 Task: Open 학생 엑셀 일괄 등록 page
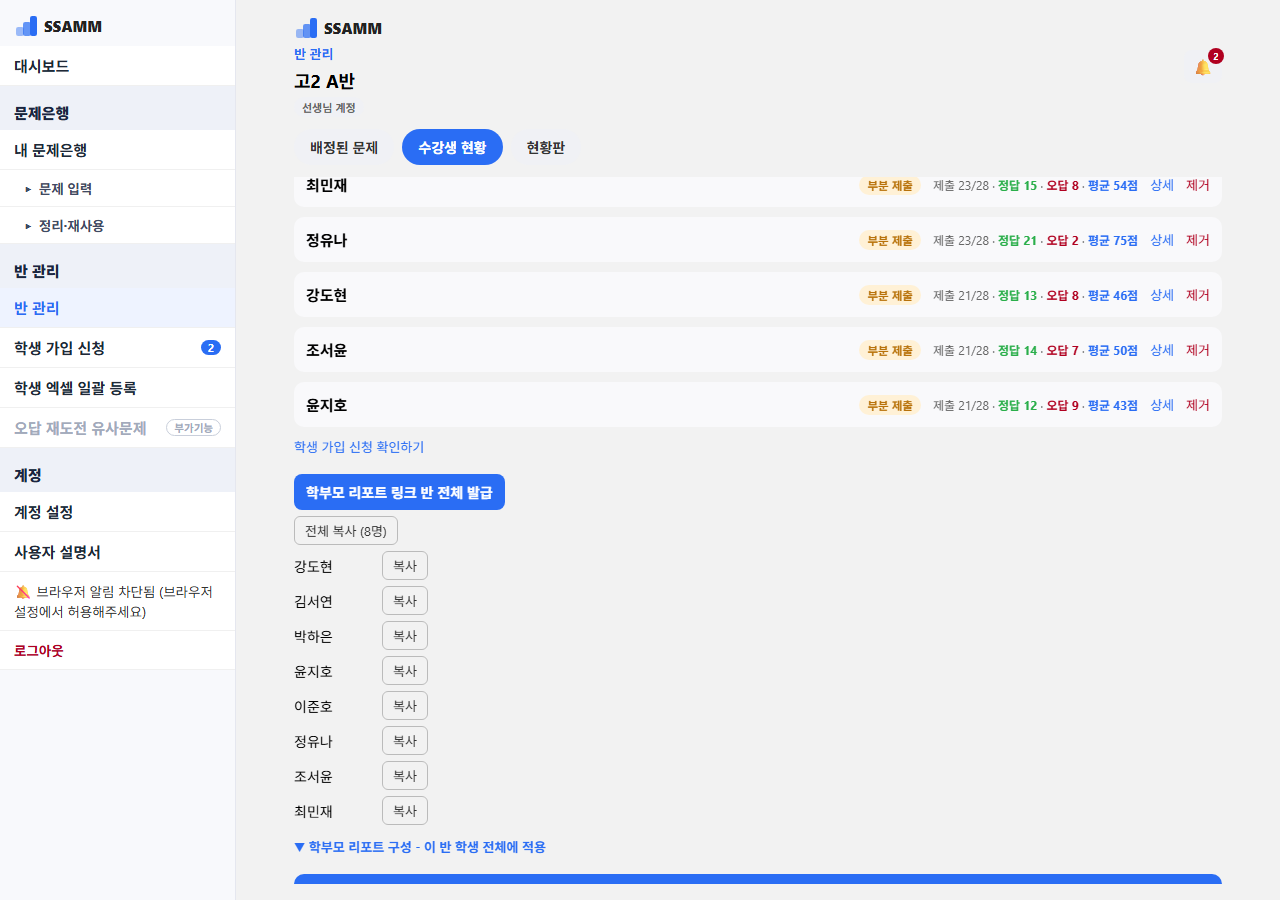117,388
